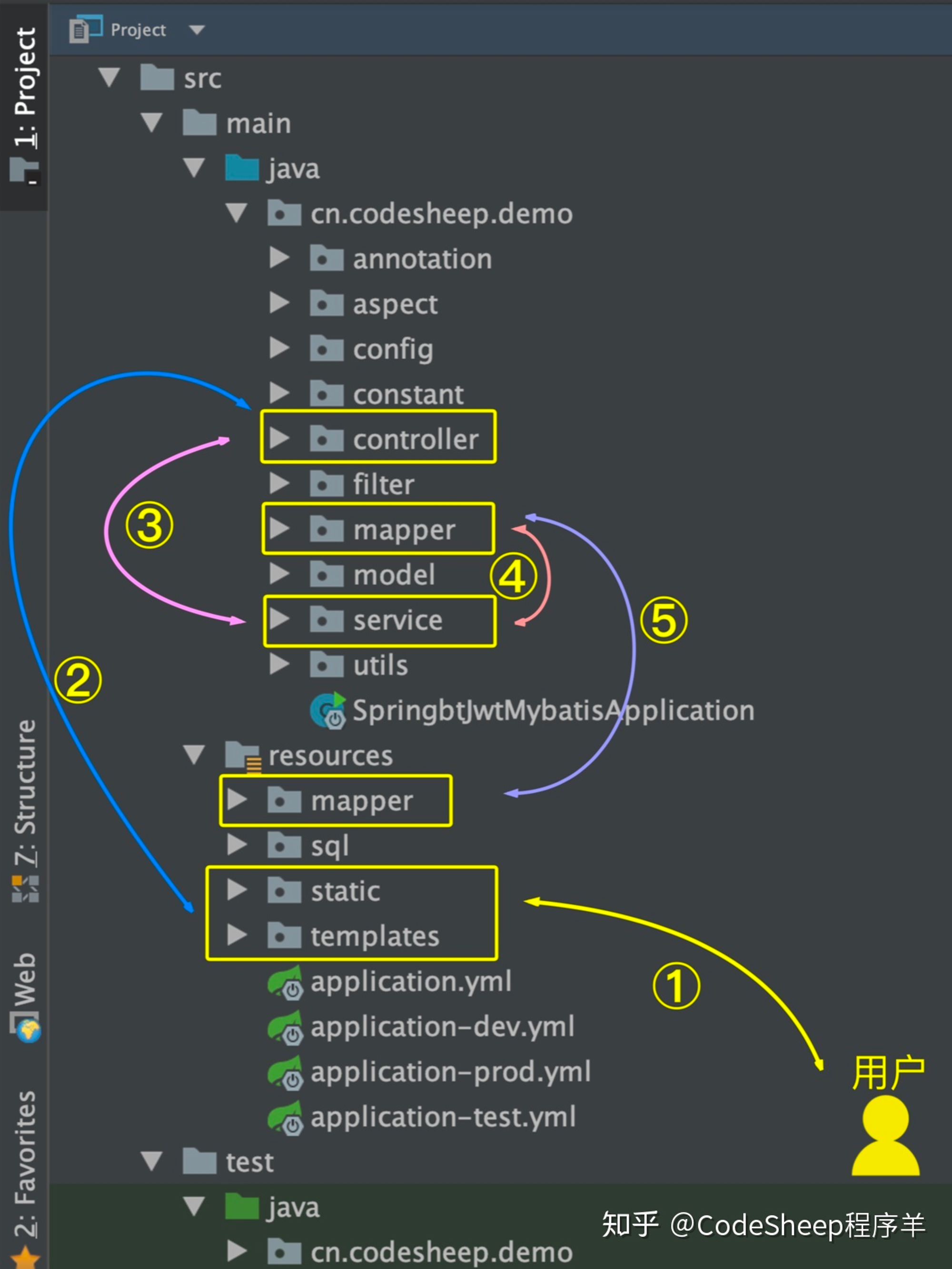This screenshot has height=1269, width=952.
Task: Expand the static folder arrow
Action: click(x=237, y=890)
